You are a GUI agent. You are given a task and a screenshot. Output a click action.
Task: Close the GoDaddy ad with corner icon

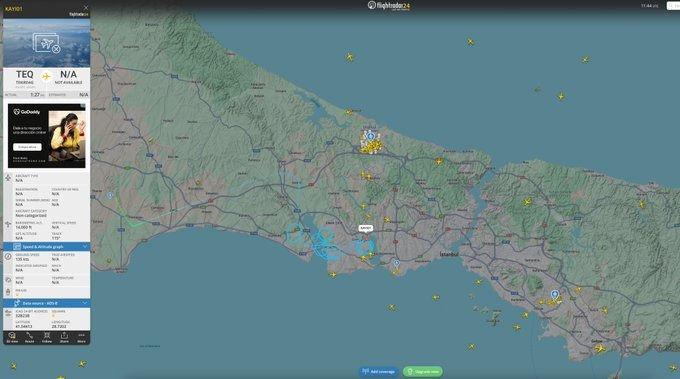pyautogui.click(x=83, y=105)
